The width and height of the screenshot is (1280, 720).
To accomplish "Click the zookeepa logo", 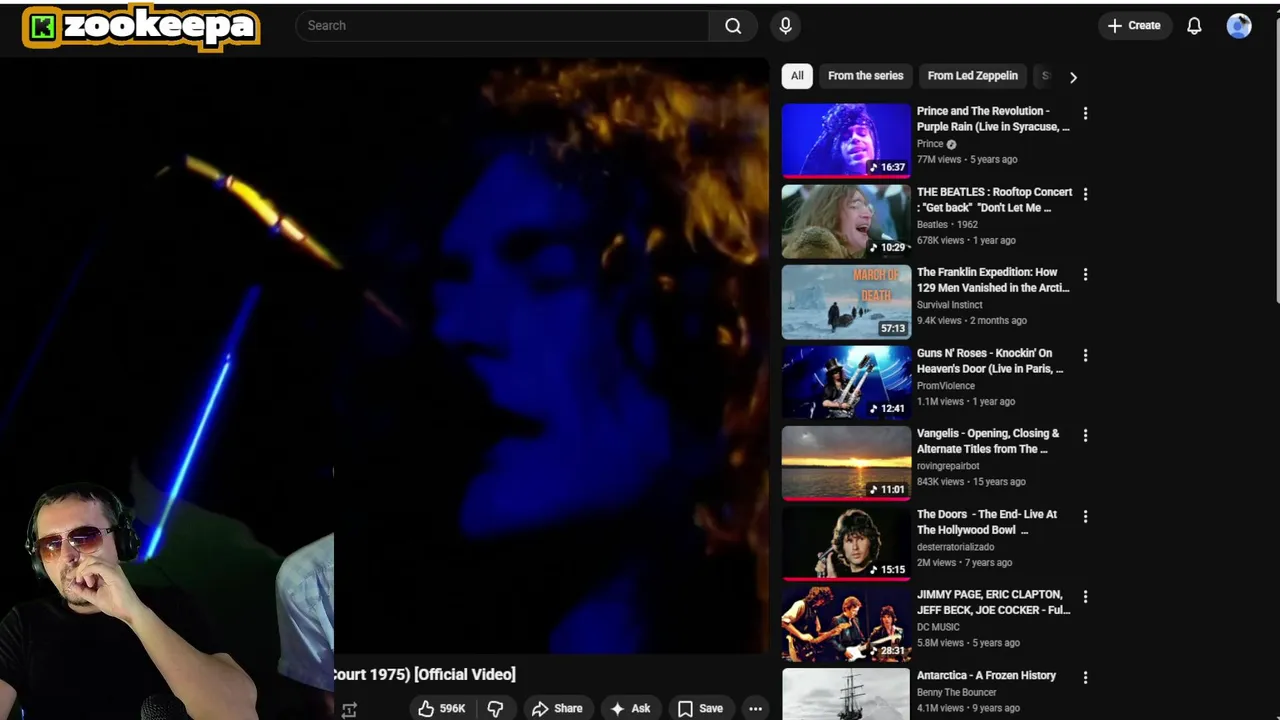I will (141, 27).
